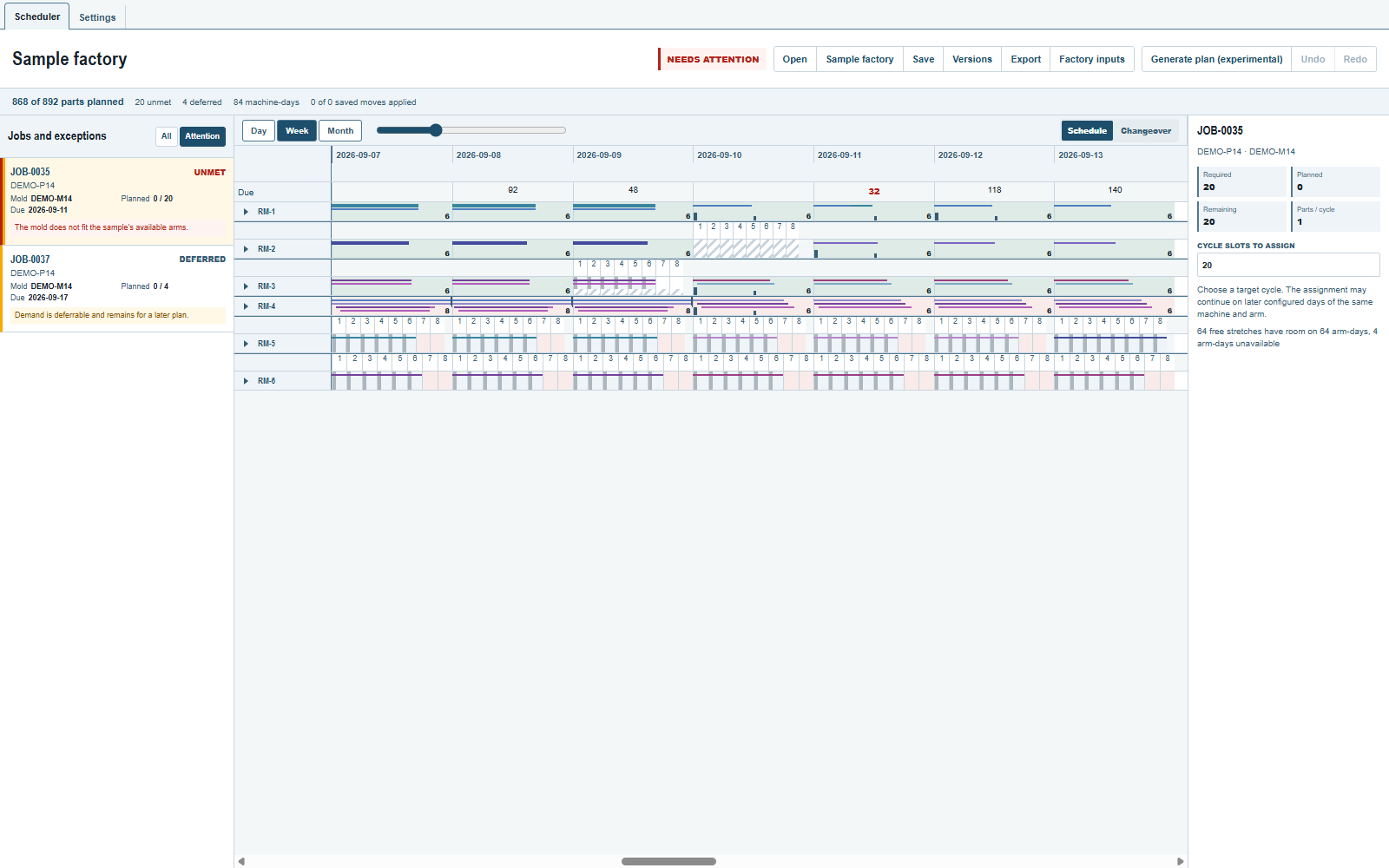Click the 48 due count
1389x868 pixels.
point(633,190)
